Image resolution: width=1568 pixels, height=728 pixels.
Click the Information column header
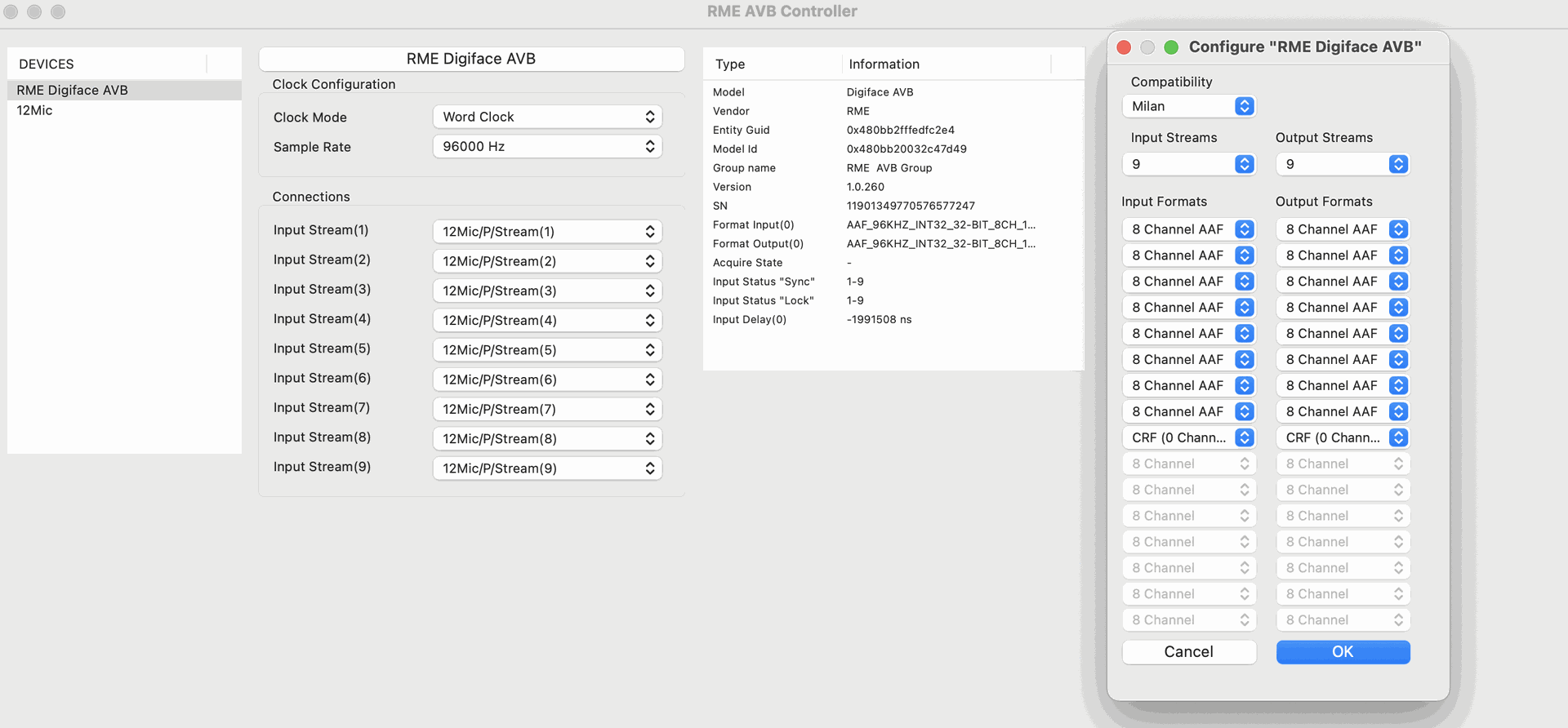pos(884,64)
